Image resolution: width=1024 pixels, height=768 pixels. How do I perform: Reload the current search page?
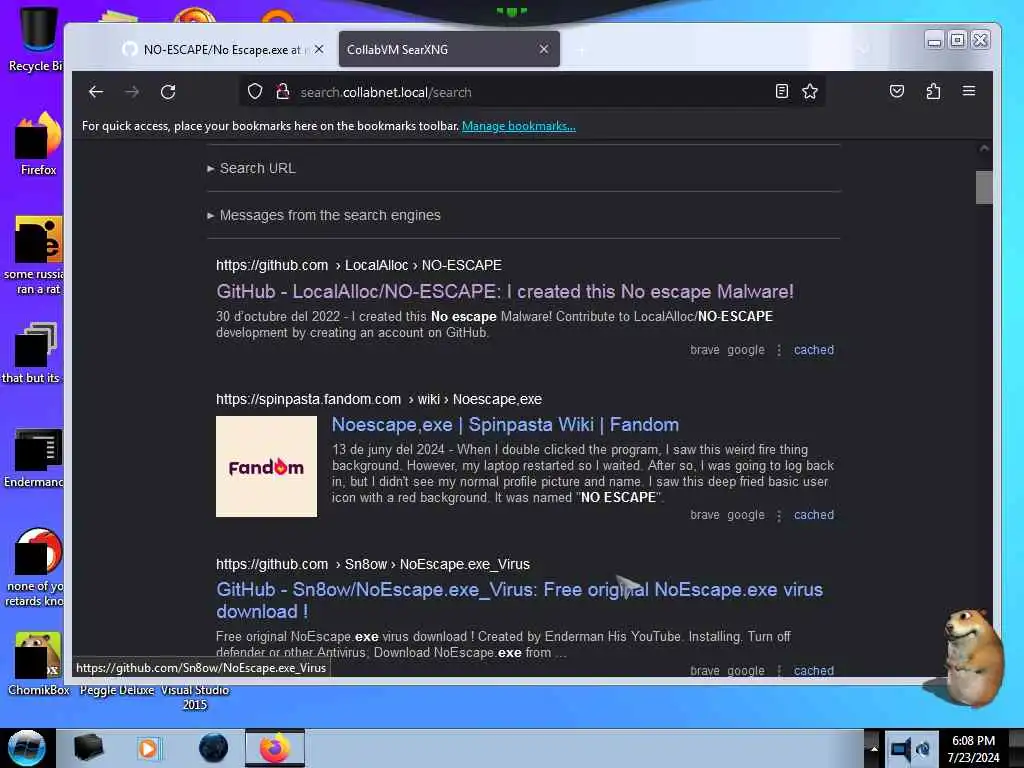(x=168, y=92)
